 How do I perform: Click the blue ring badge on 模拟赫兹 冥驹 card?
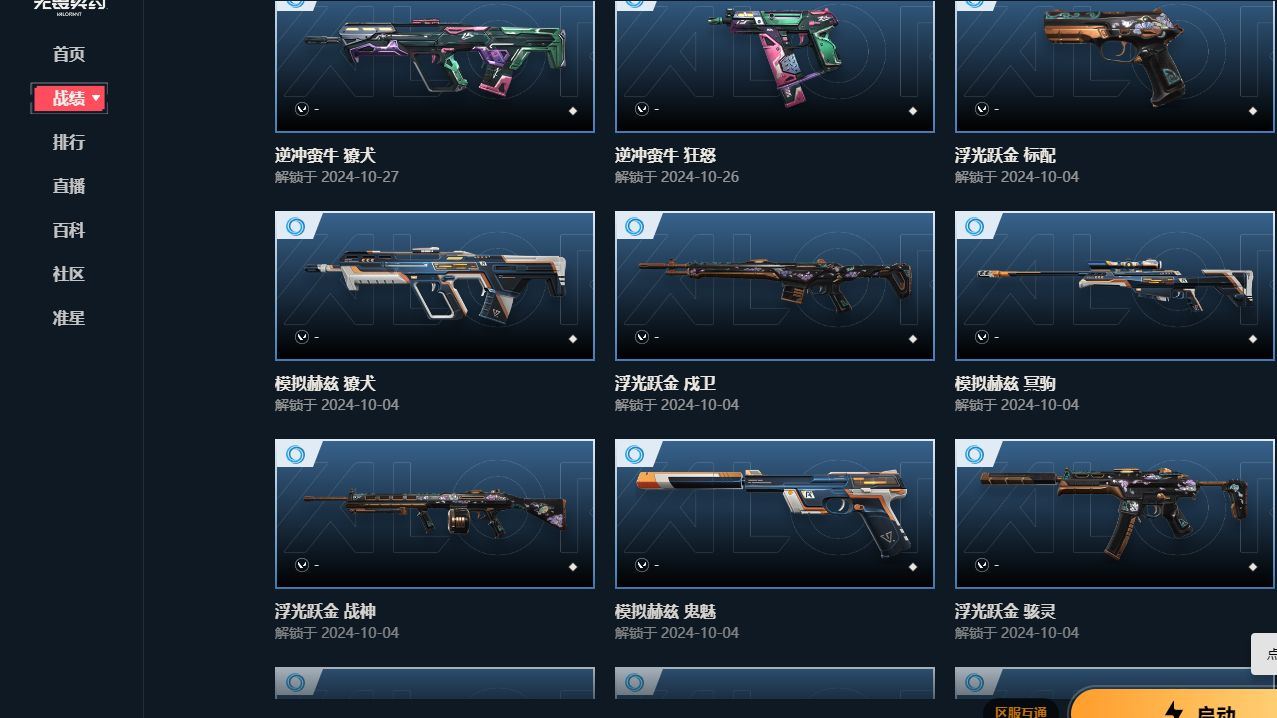tap(975, 227)
